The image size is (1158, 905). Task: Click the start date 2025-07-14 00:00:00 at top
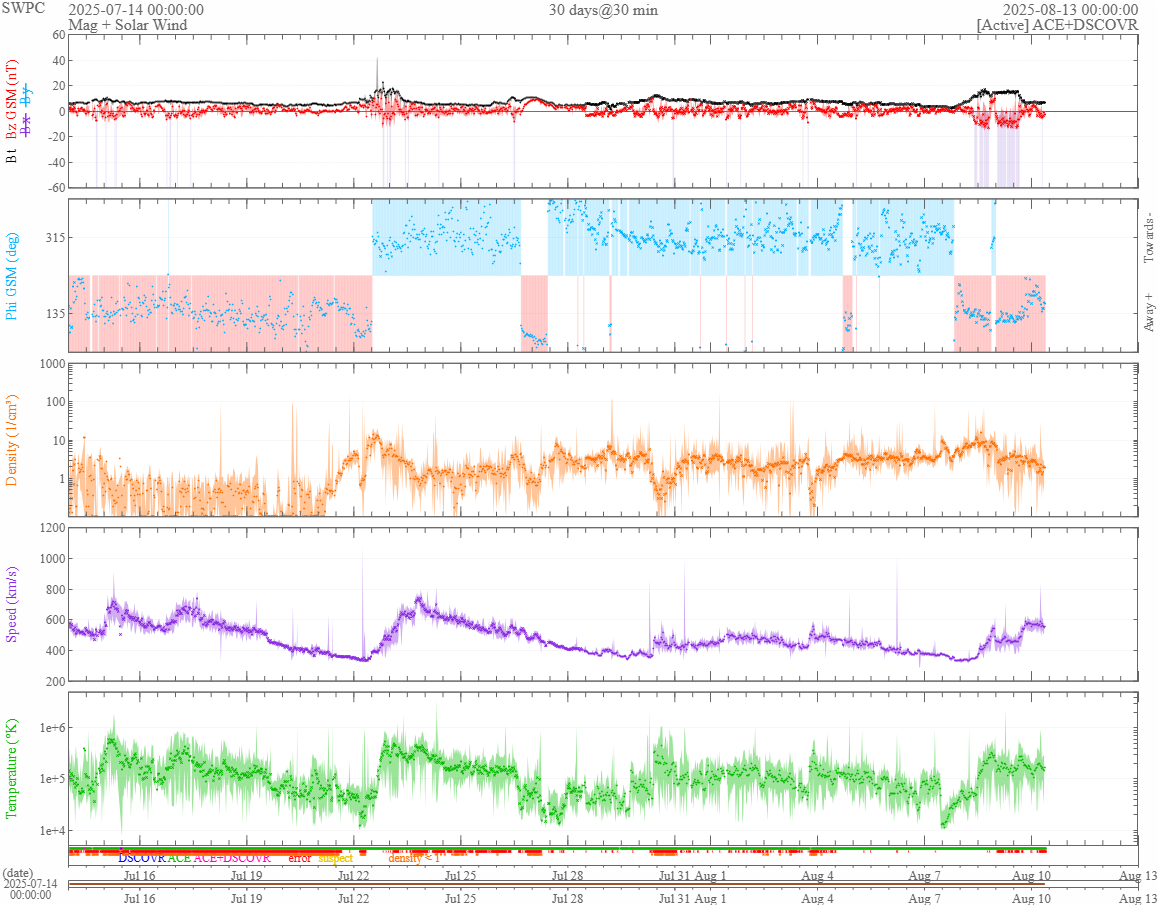136,10
